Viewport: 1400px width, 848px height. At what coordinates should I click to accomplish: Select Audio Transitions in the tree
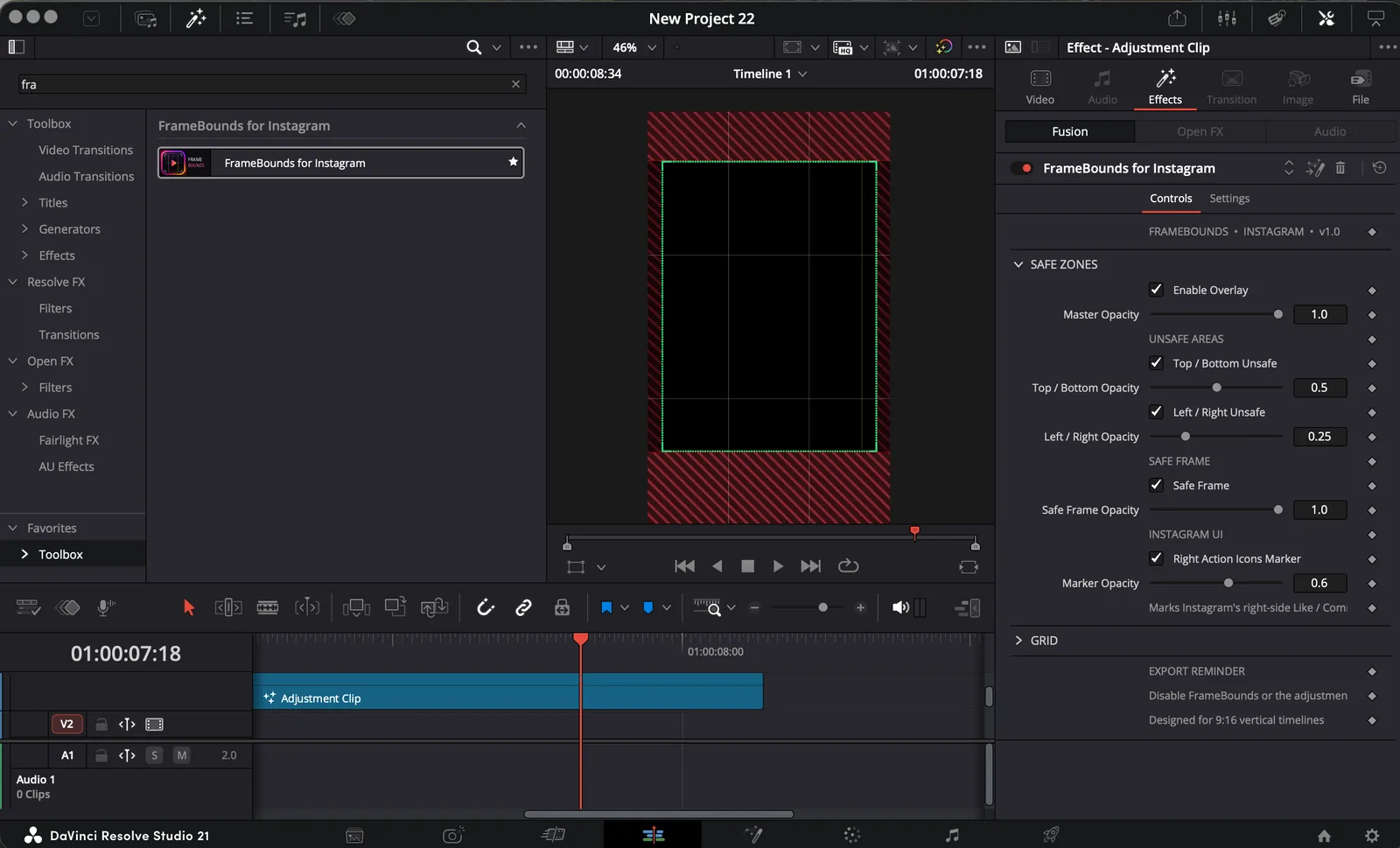[x=87, y=177]
